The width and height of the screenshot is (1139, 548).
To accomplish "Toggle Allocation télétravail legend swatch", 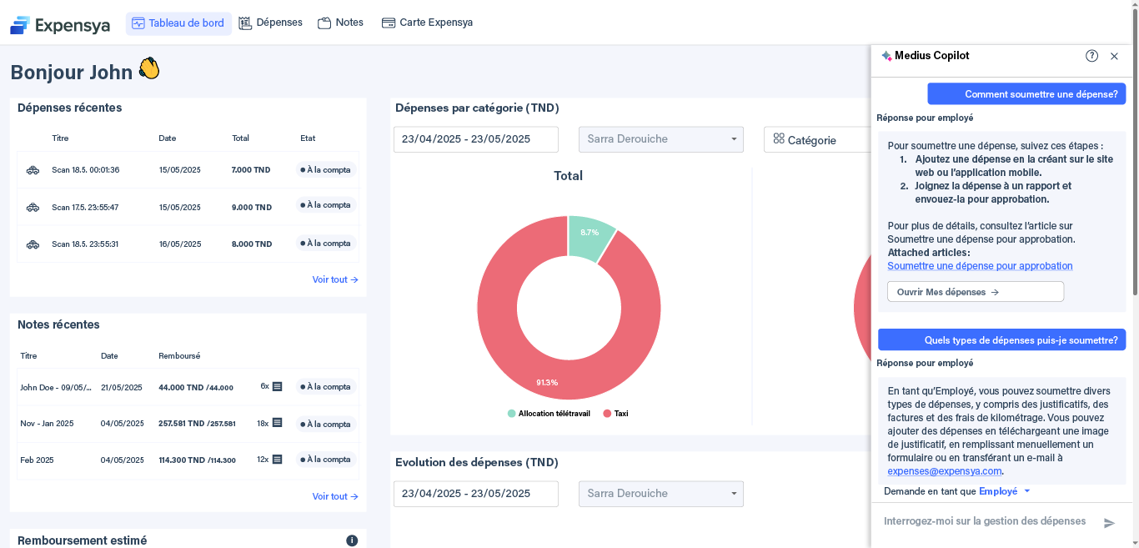I will (x=512, y=413).
